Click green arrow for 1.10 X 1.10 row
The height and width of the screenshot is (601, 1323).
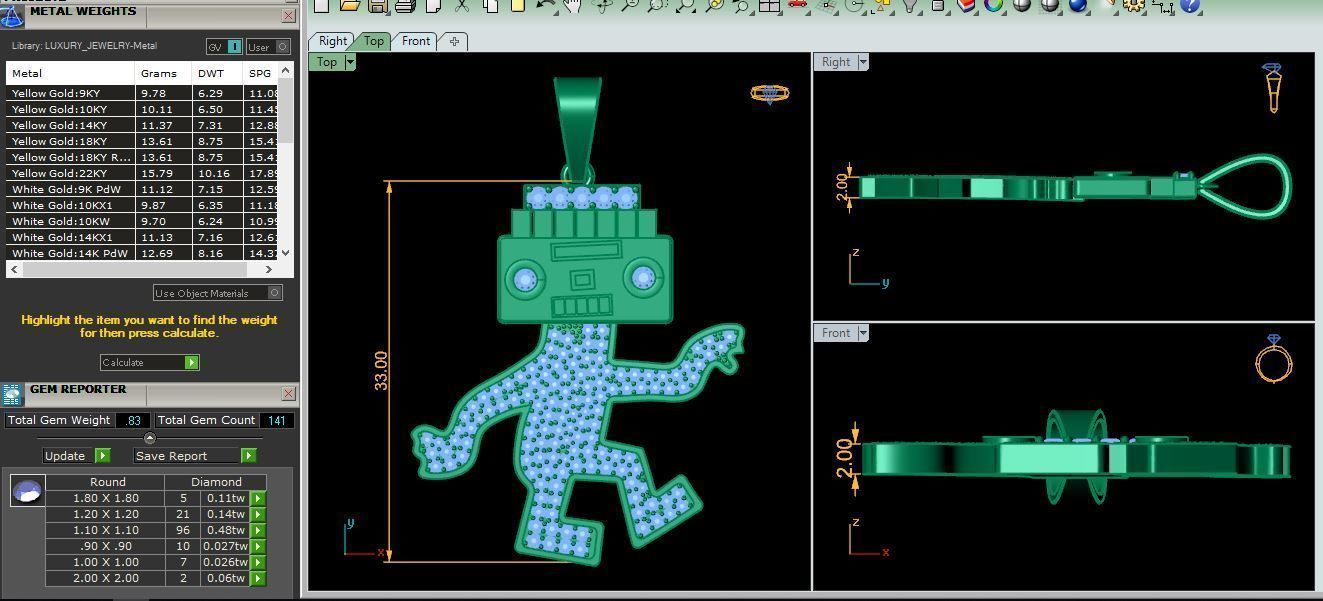tap(258, 530)
